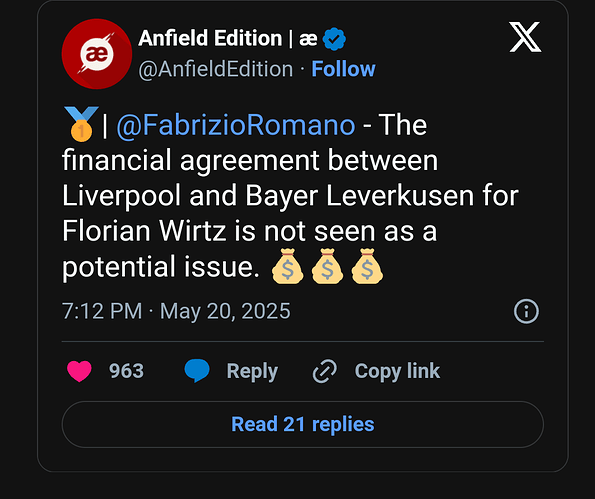
Task: Open the @FabrizioRomano mention
Action: click(236, 125)
